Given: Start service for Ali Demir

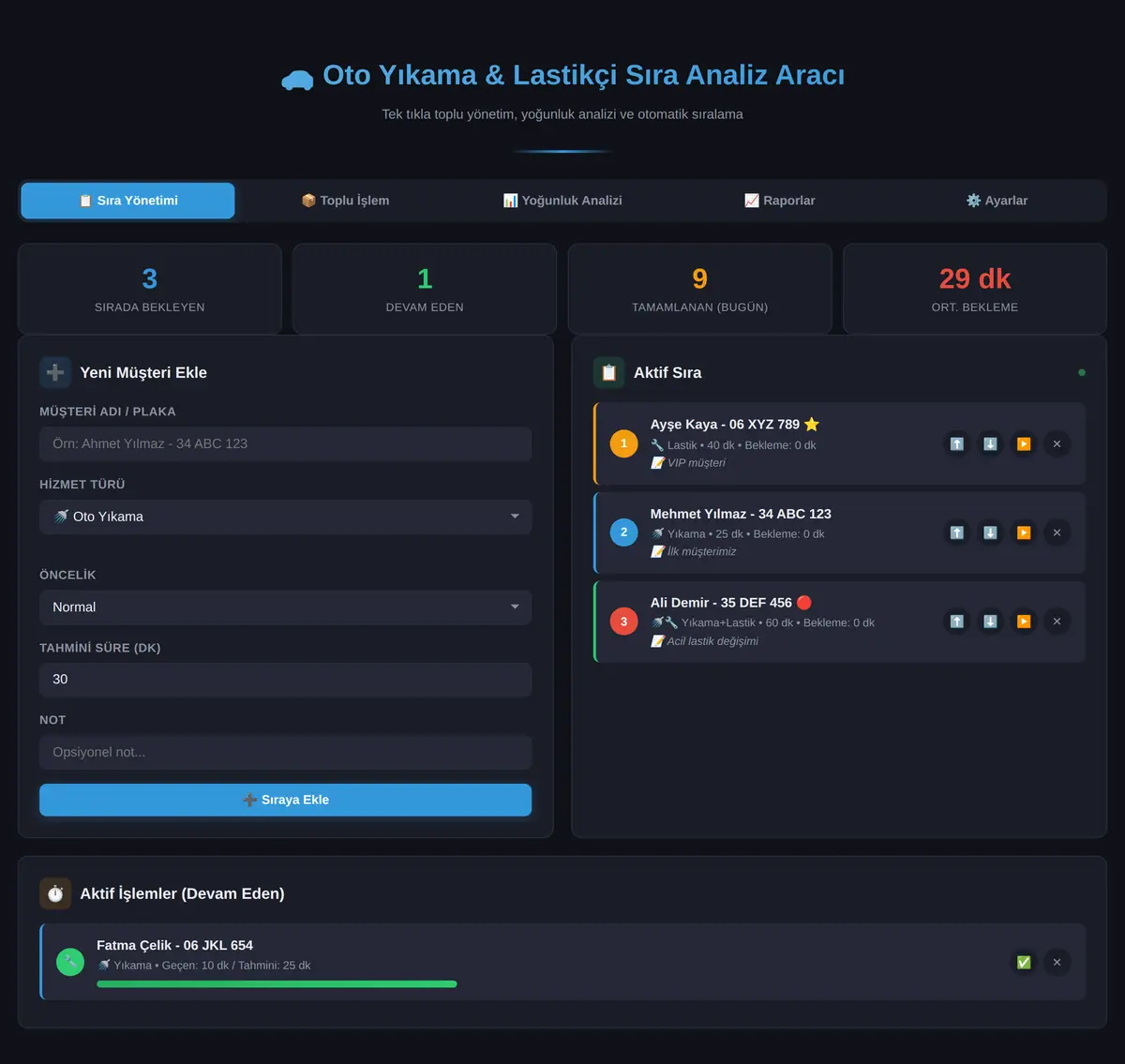Looking at the screenshot, I should 1024,622.
